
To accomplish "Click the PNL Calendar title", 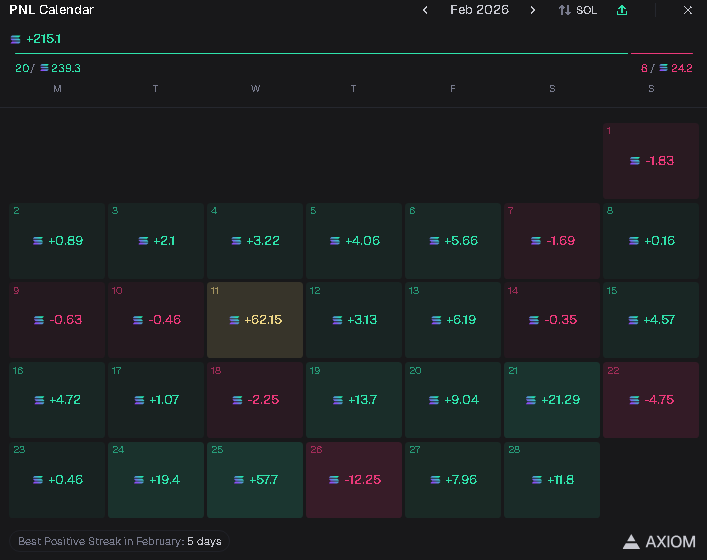I will 51,10.
